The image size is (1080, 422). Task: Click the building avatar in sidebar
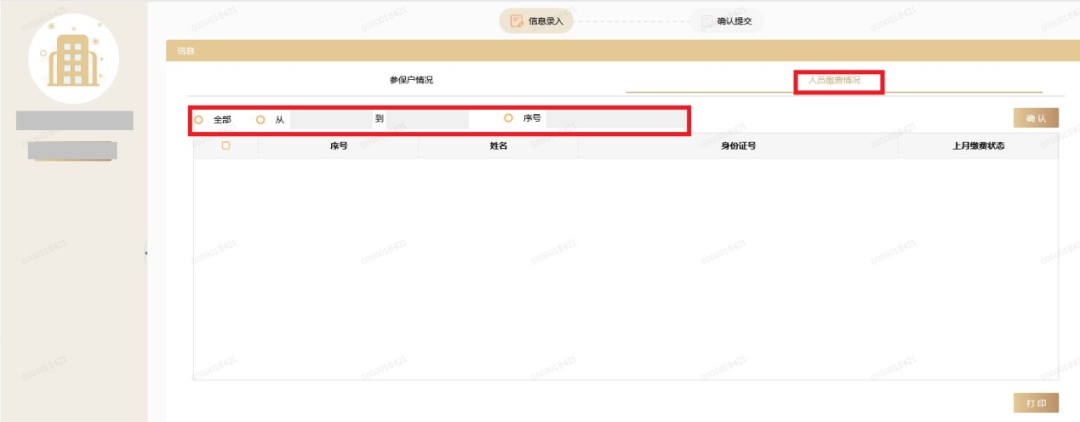point(74,59)
